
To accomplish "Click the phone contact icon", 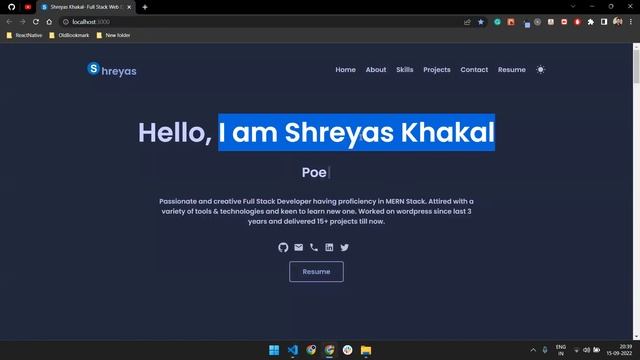I will (314, 247).
